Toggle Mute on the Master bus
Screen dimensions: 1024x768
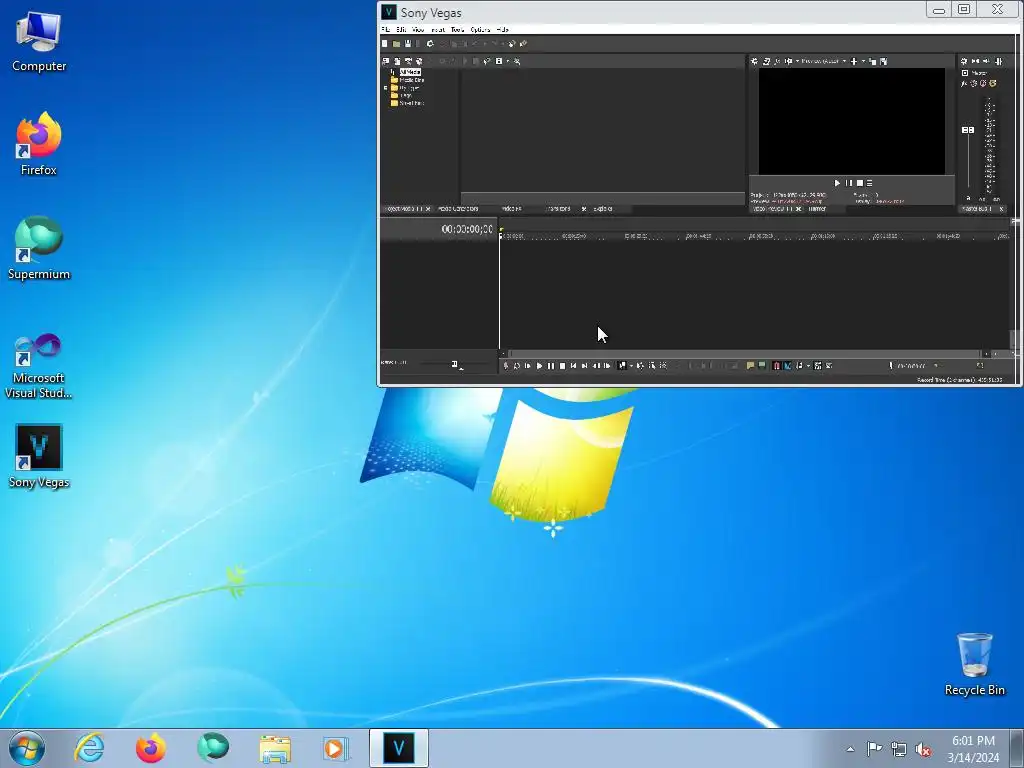click(983, 84)
